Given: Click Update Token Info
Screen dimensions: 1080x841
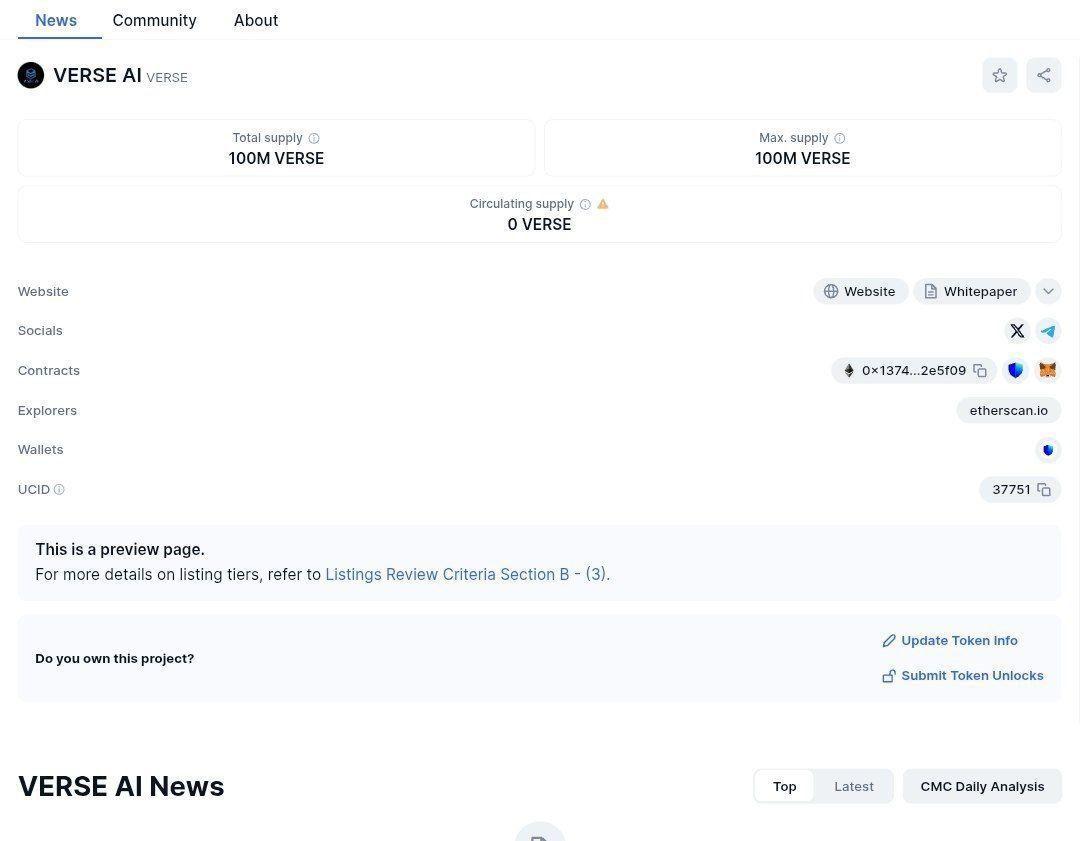Looking at the screenshot, I should [950, 641].
